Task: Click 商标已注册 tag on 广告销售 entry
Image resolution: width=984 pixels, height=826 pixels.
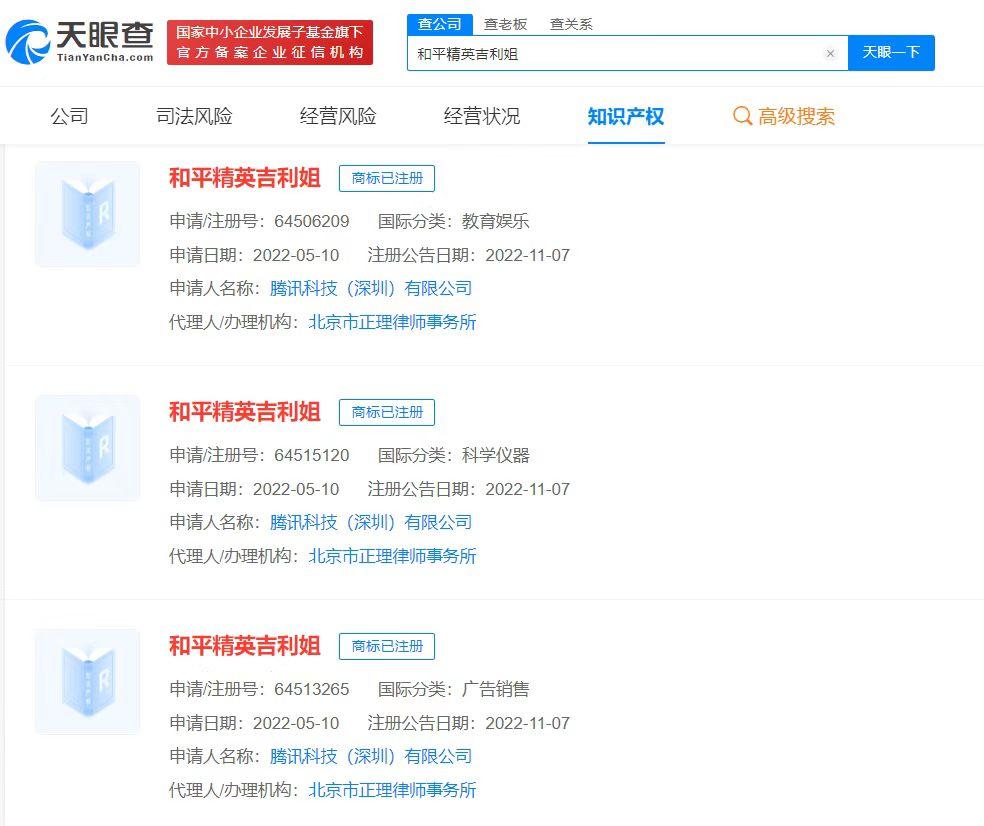Action: [387, 646]
